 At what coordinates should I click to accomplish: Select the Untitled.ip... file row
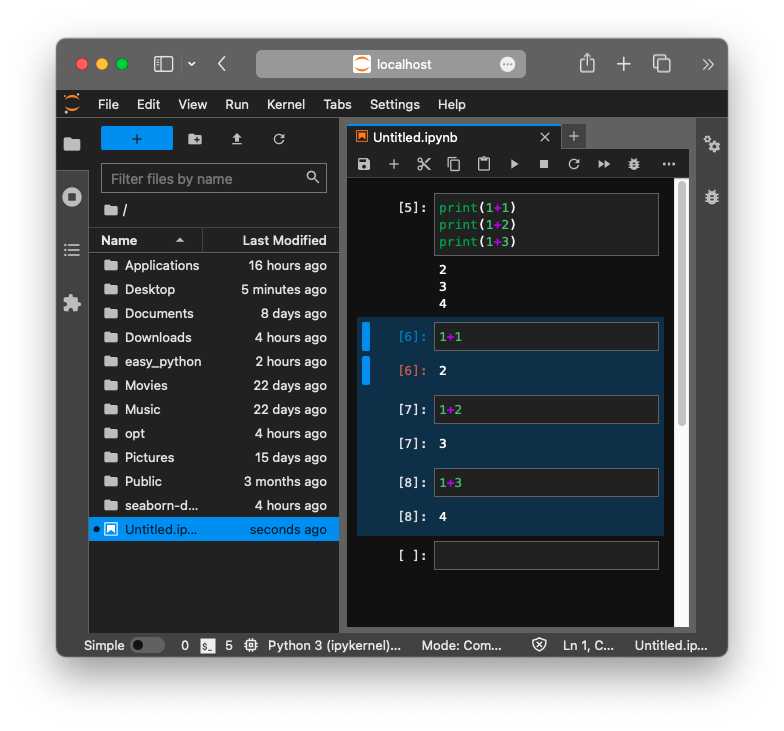[x=214, y=530]
